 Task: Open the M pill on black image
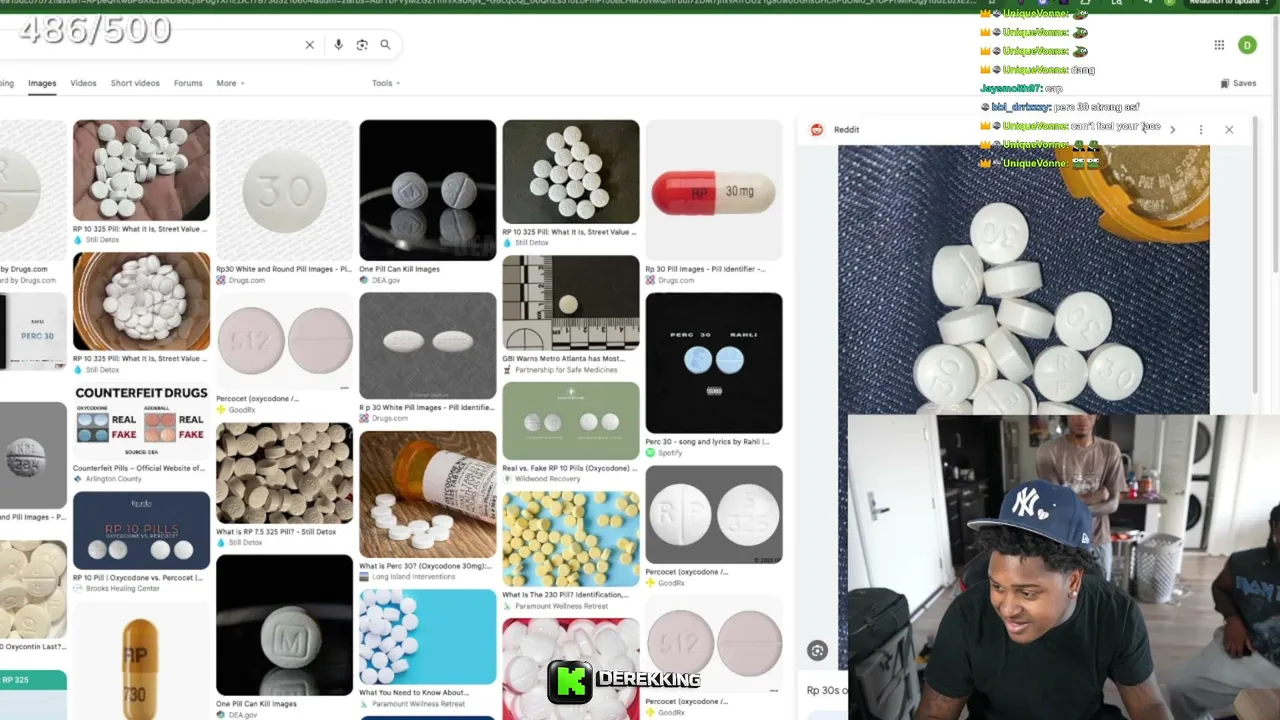click(x=284, y=625)
